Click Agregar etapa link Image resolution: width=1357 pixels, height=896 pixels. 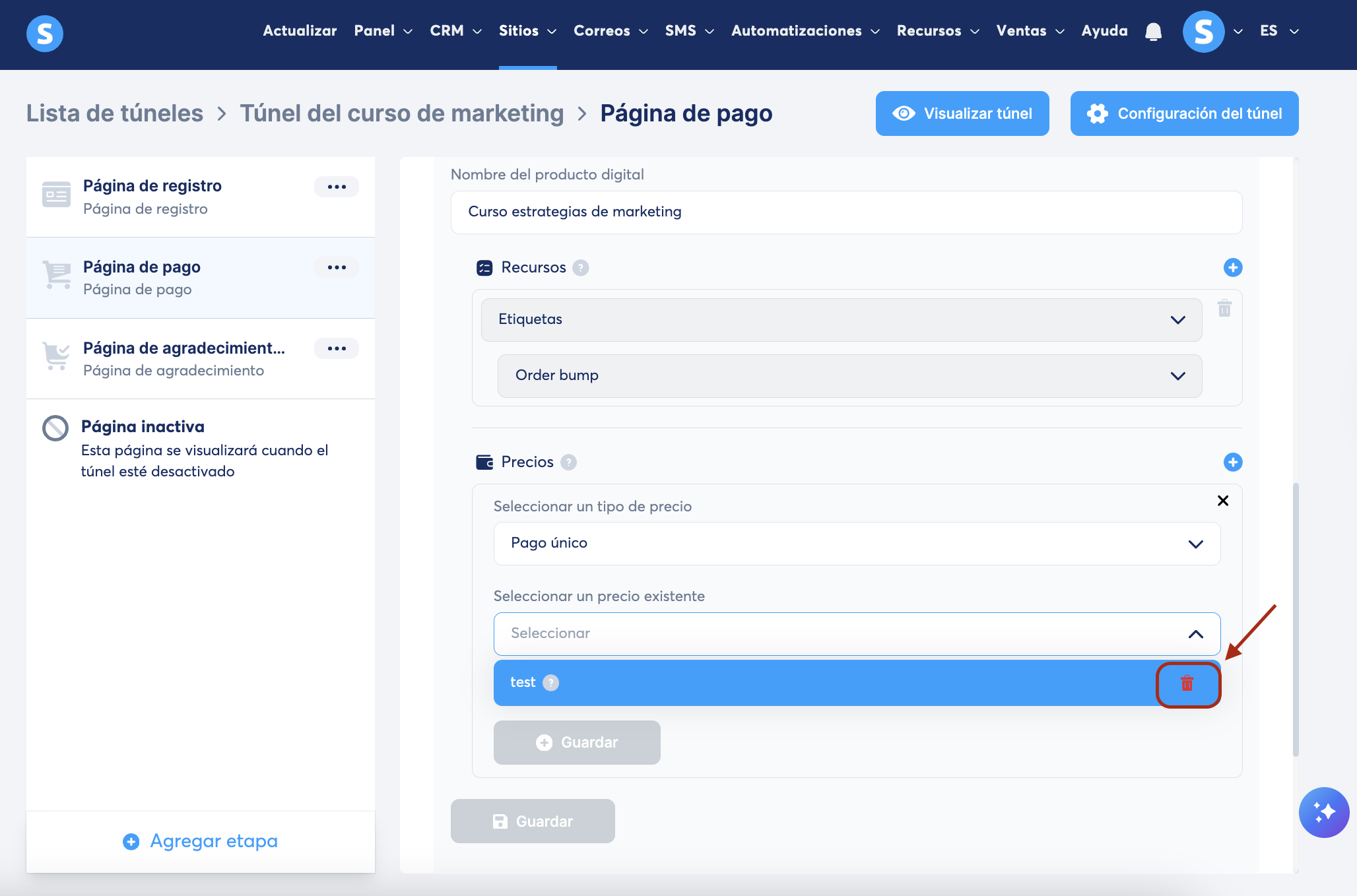(x=201, y=841)
